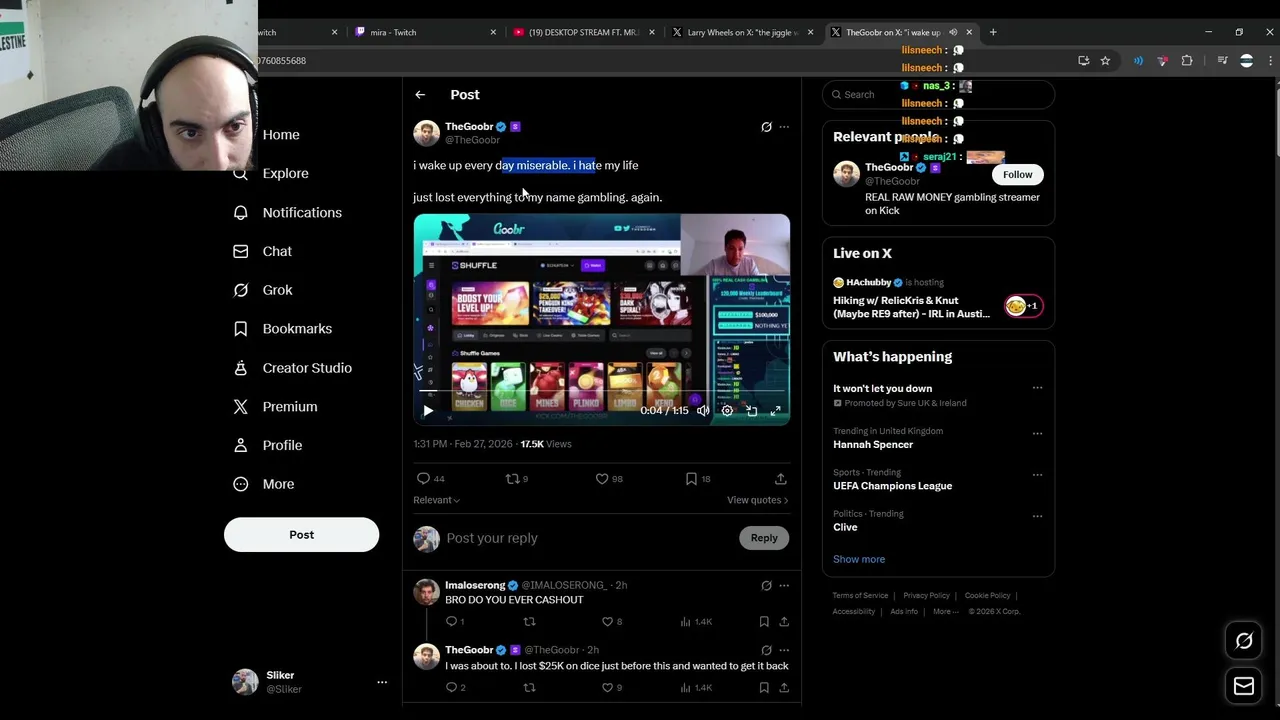Image resolution: width=1280 pixels, height=720 pixels.
Task: Expand video to fullscreen
Action: point(775,410)
